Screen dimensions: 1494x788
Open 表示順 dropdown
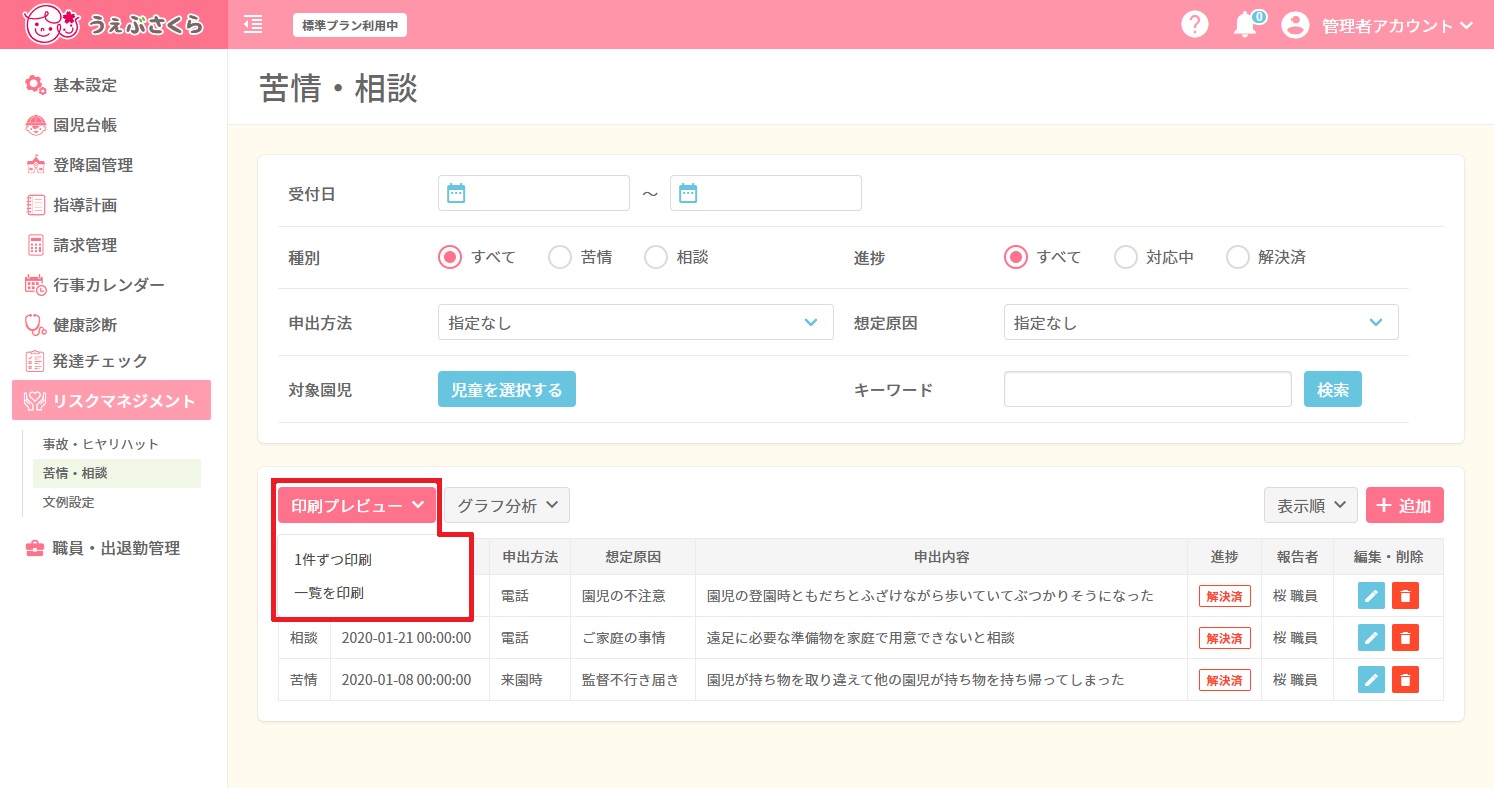[x=1311, y=505]
